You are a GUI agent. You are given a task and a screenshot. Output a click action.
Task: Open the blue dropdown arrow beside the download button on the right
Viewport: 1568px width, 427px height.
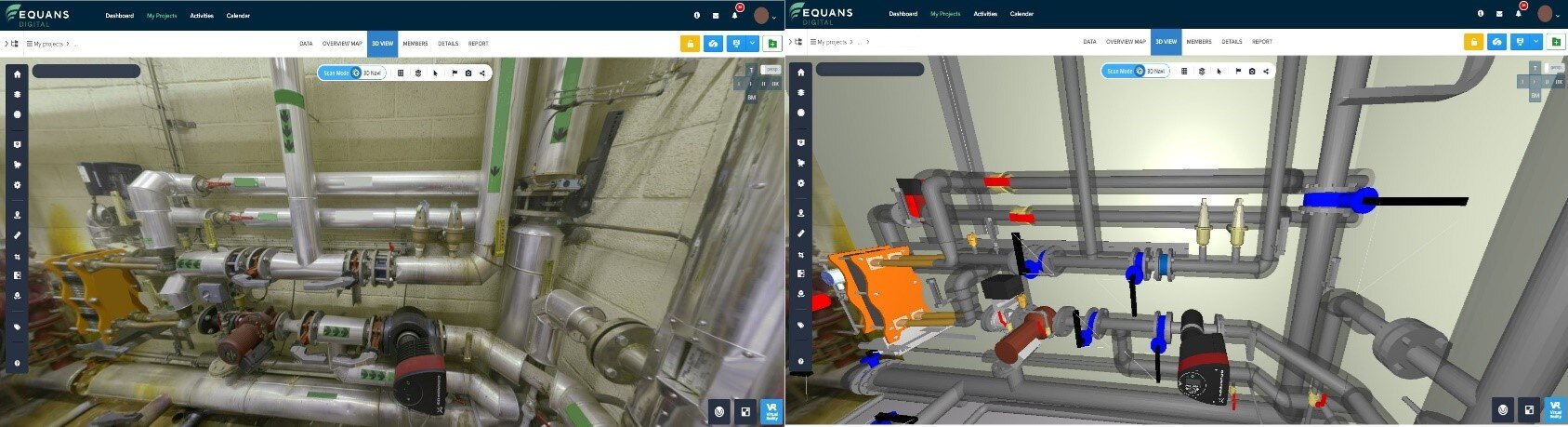[1535, 42]
